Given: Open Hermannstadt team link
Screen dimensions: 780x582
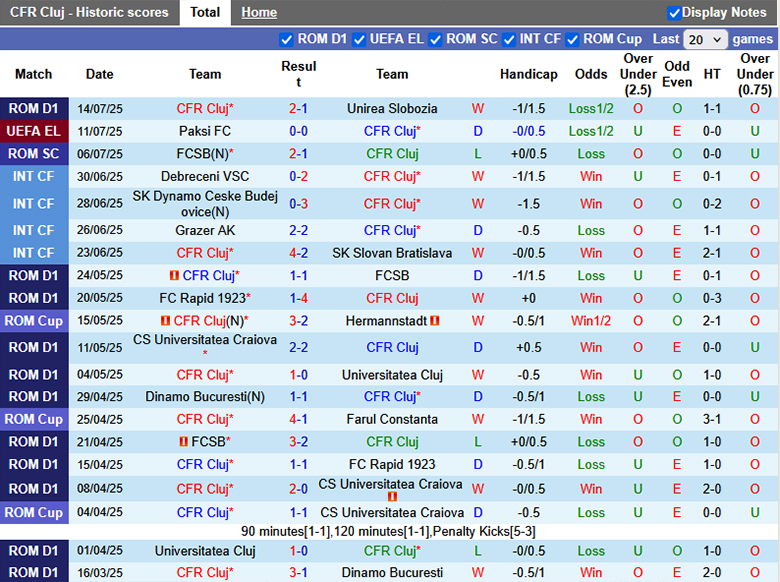Looking at the screenshot, I should click(387, 321).
